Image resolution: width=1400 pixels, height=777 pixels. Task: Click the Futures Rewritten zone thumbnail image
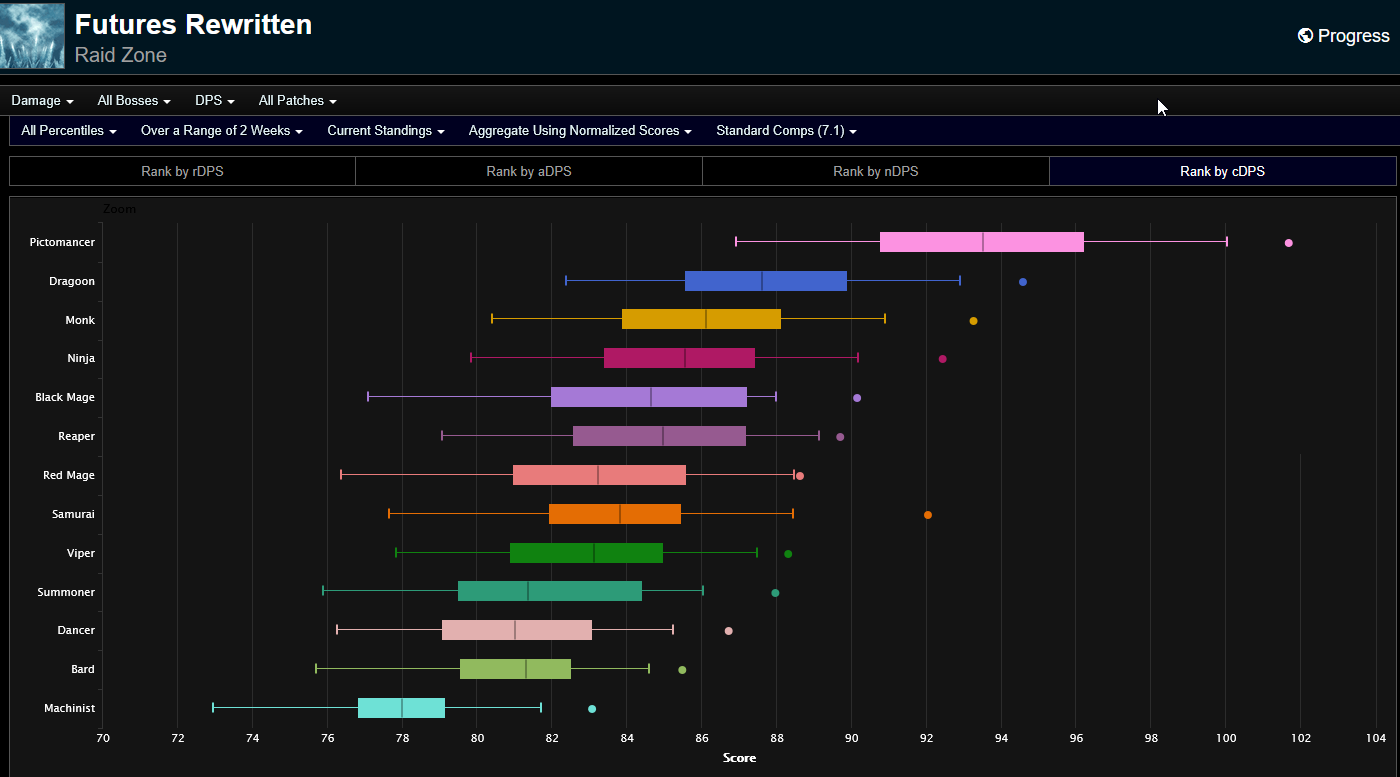pos(32,35)
